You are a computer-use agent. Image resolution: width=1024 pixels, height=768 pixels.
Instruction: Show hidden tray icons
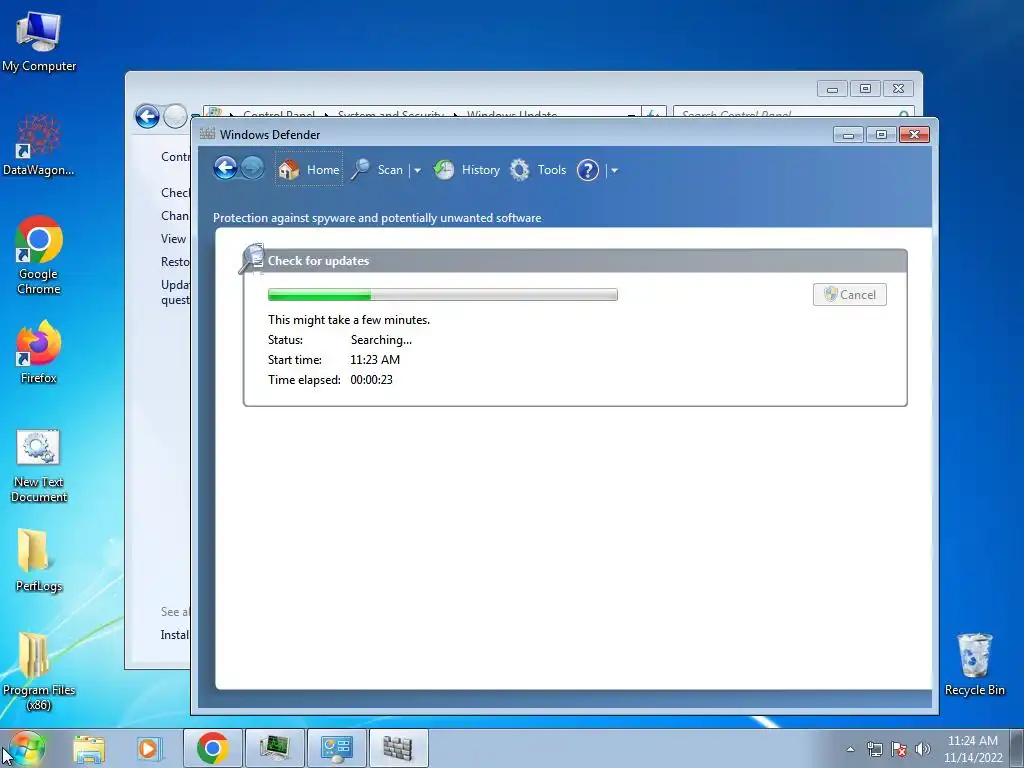coord(850,749)
